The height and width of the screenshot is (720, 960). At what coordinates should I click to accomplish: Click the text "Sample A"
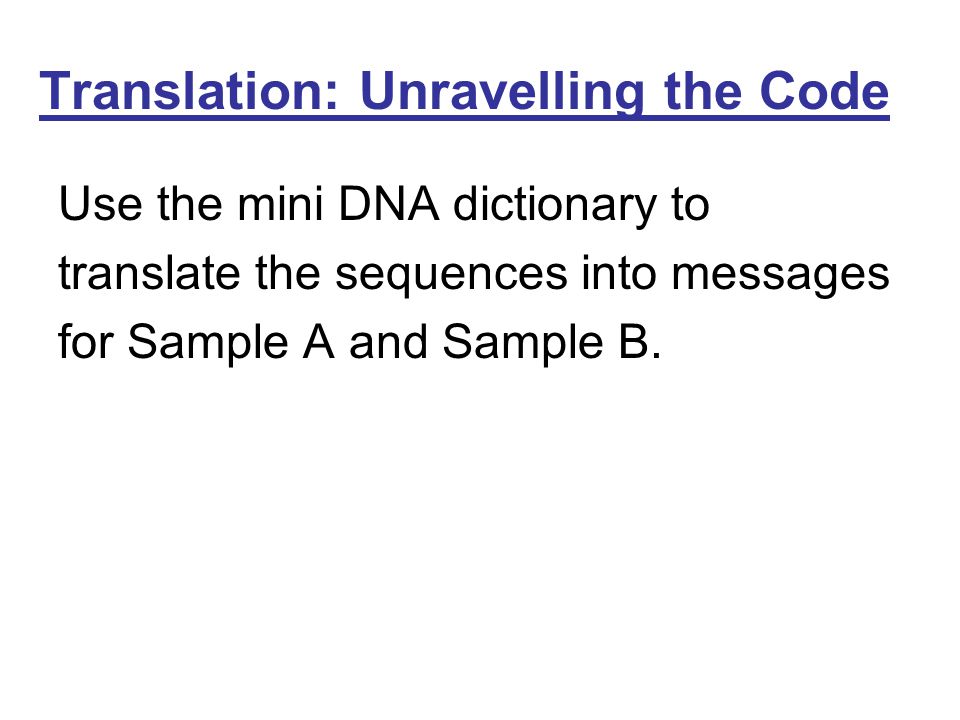(x=231, y=343)
